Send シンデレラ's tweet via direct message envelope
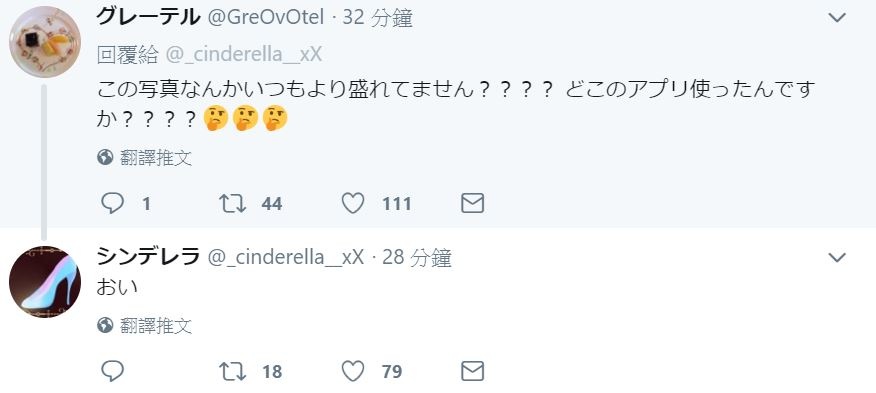This screenshot has width=876, height=393. (x=473, y=371)
